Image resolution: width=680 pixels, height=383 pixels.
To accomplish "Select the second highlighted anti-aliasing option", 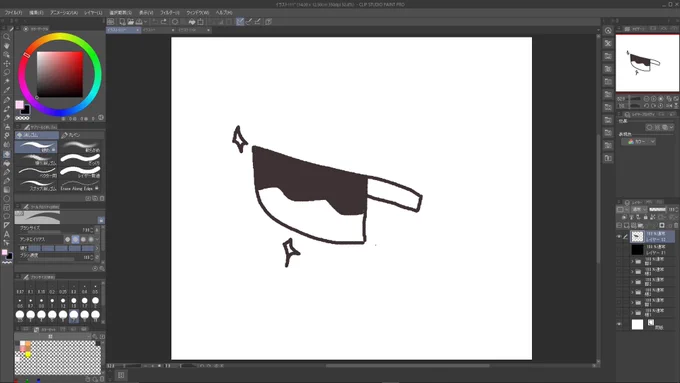I will 75,239.
